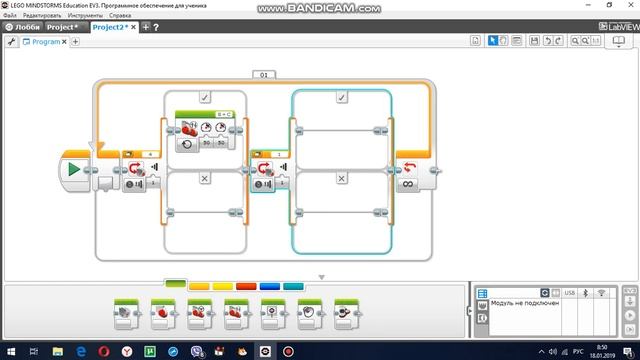
Task: Open the Редактировать menu
Action: (x=42, y=15)
